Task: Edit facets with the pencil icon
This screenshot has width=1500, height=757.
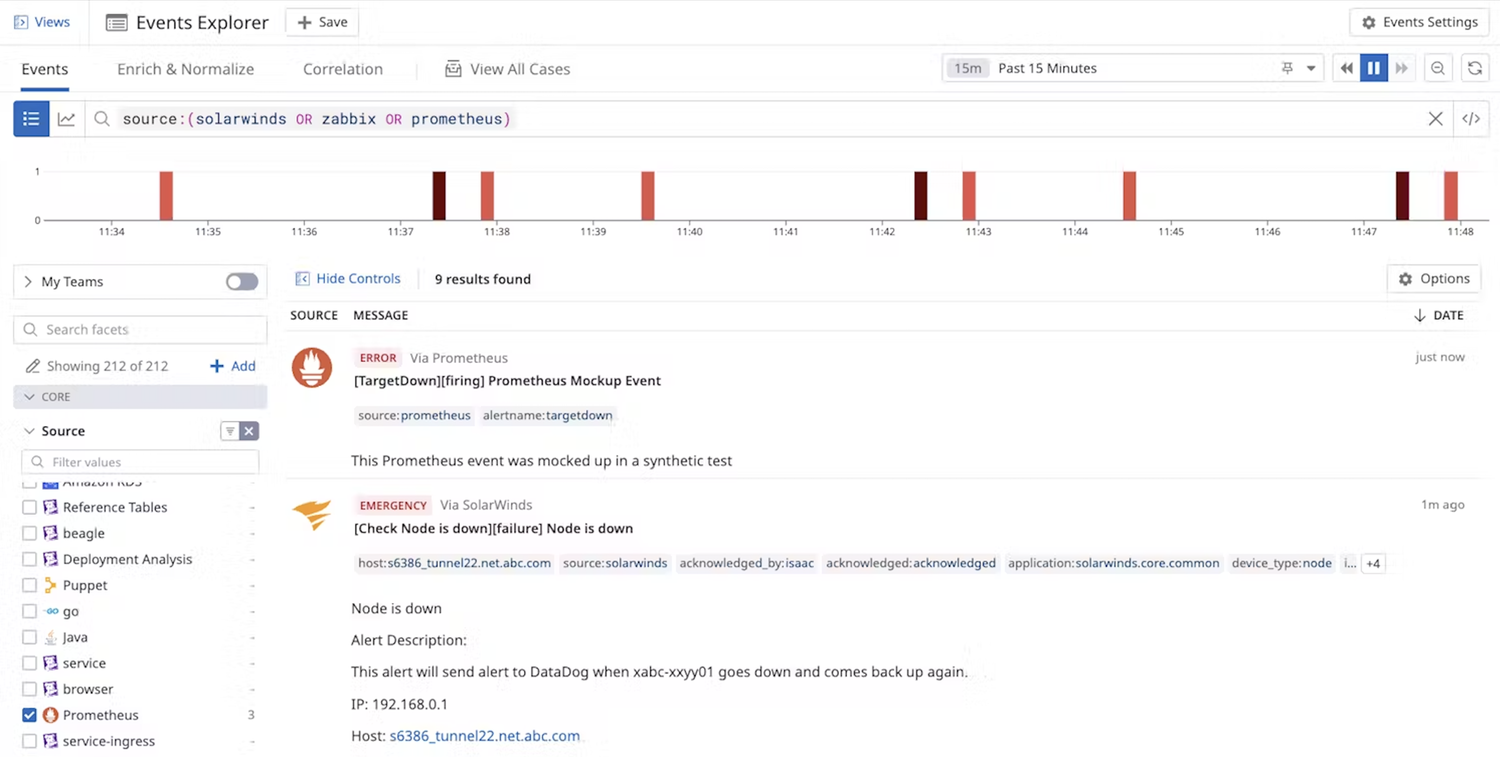Action: click(x=33, y=366)
